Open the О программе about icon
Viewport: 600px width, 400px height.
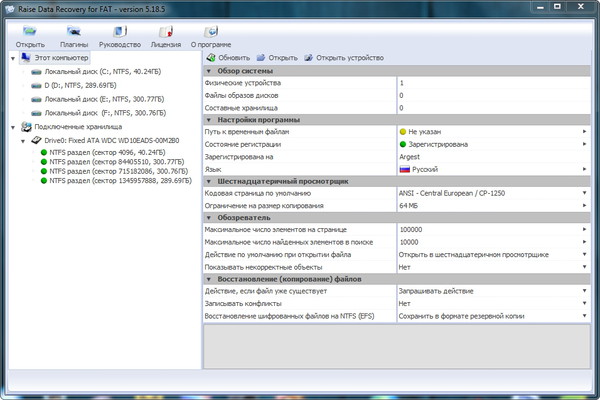point(211,31)
